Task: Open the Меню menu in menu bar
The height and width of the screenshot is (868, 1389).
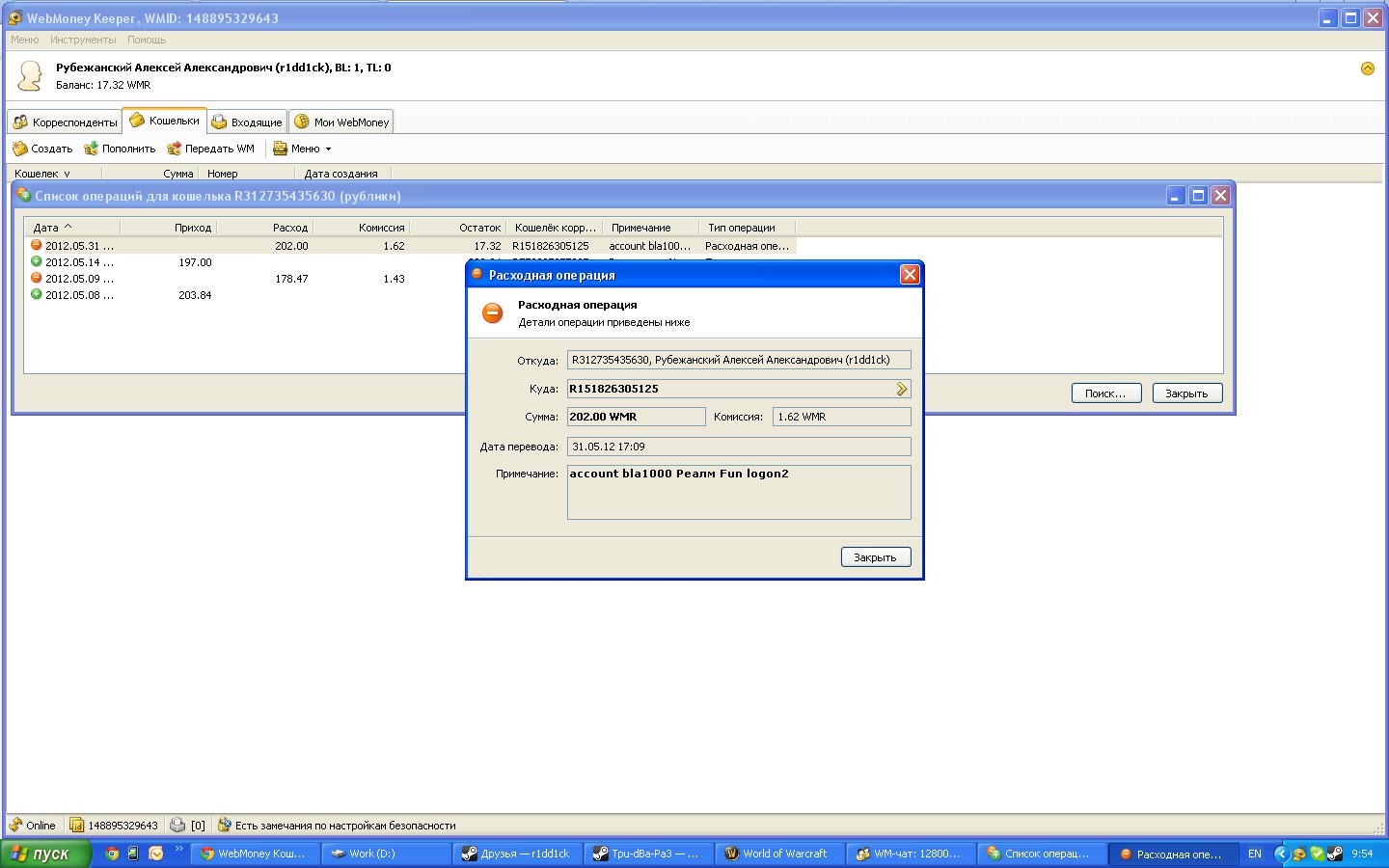Action: tap(25, 40)
